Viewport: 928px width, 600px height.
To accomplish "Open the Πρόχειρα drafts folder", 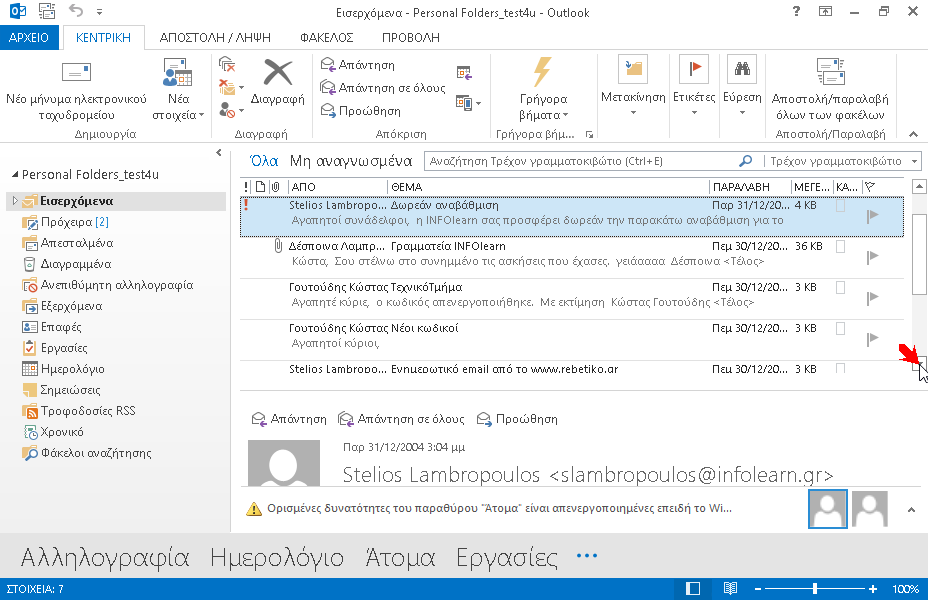I will [x=66, y=222].
